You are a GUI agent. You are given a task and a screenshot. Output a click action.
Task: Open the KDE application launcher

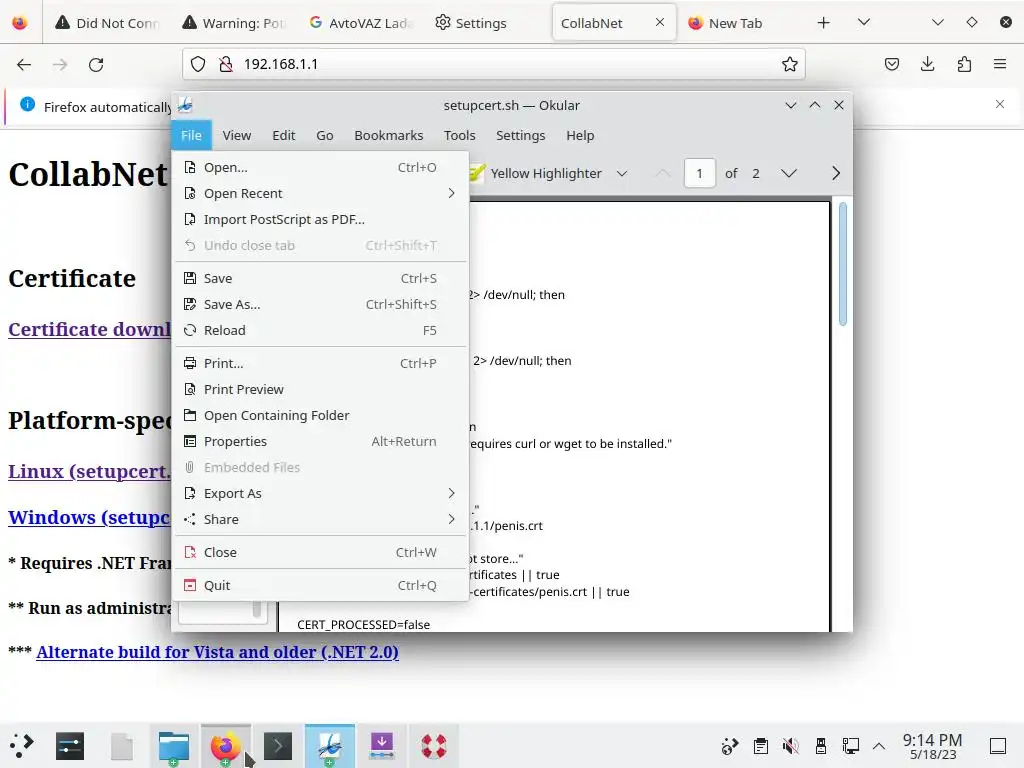(x=21, y=746)
